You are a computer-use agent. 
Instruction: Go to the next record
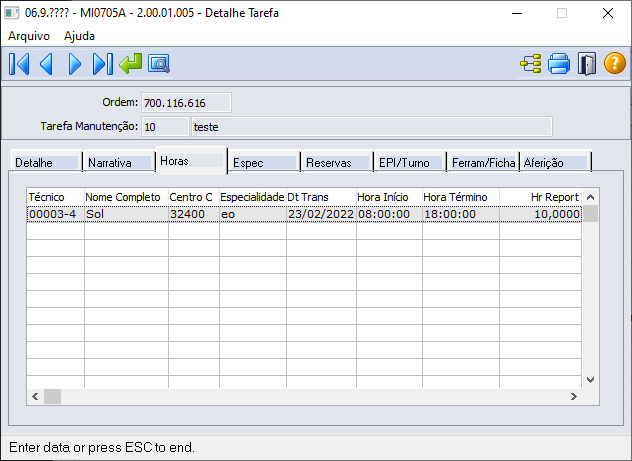[75, 64]
